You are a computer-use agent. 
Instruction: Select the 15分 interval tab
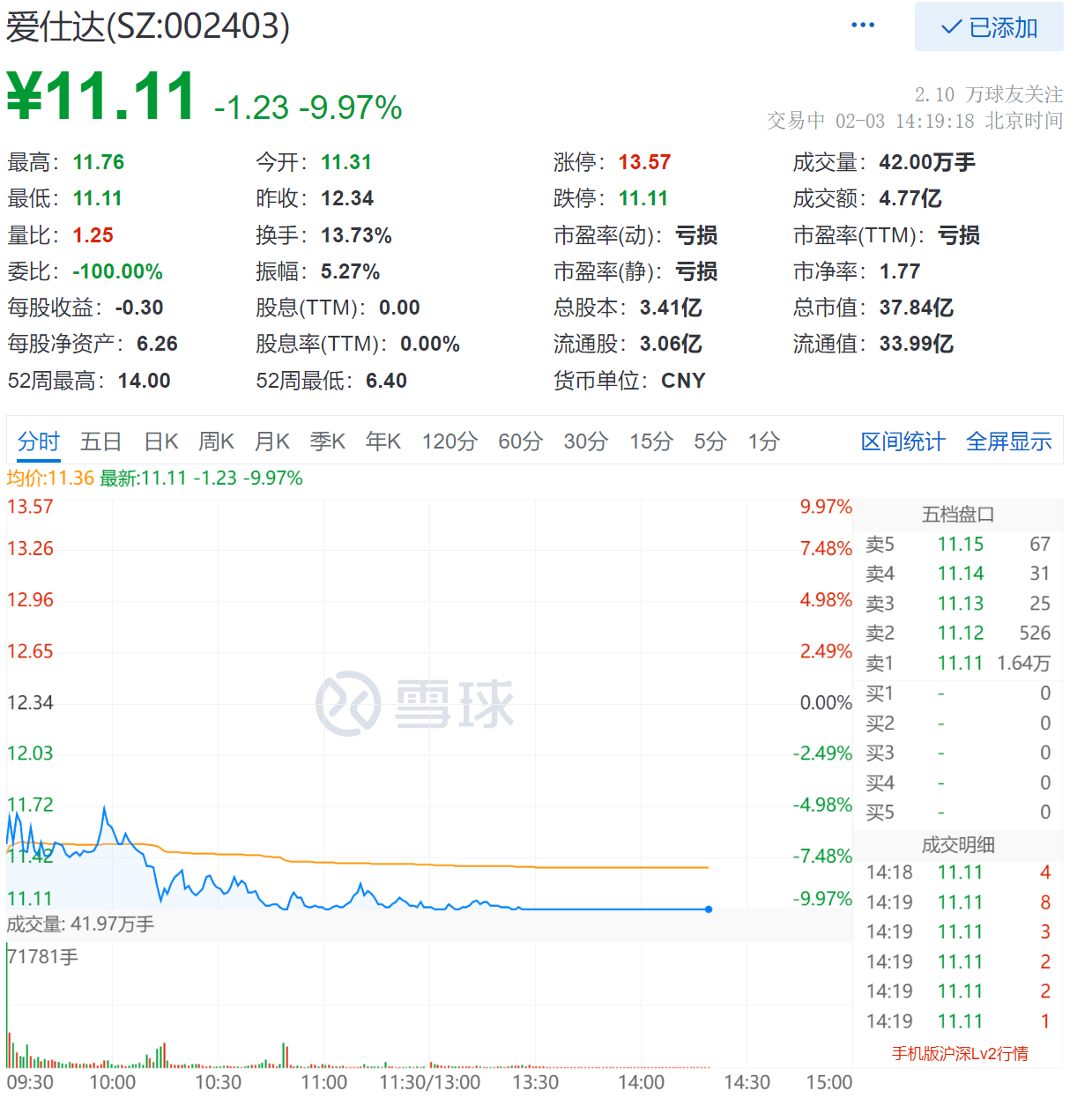tap(651, 441)
